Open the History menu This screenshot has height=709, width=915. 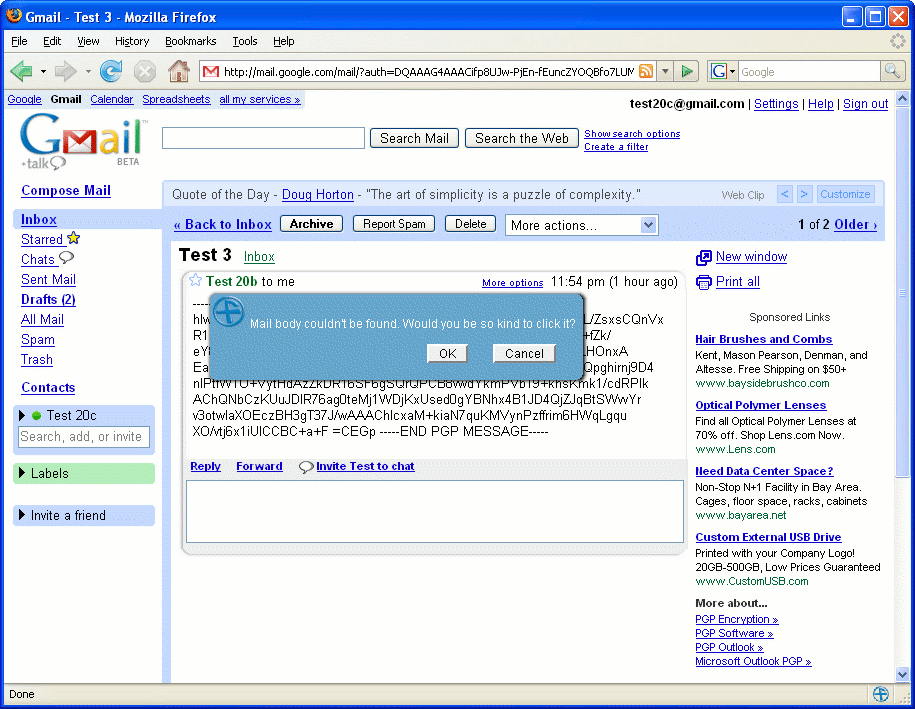pos(132,41)
